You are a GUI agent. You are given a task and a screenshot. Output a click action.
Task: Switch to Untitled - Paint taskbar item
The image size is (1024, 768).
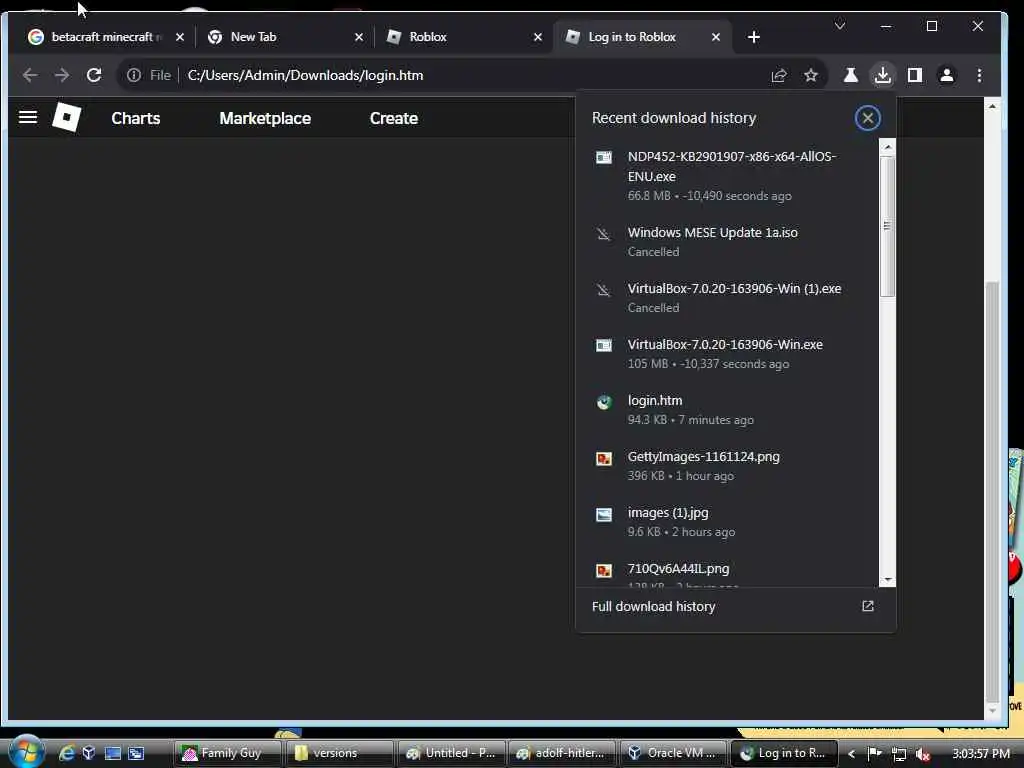pyautogui.click(x=451, y=753)
